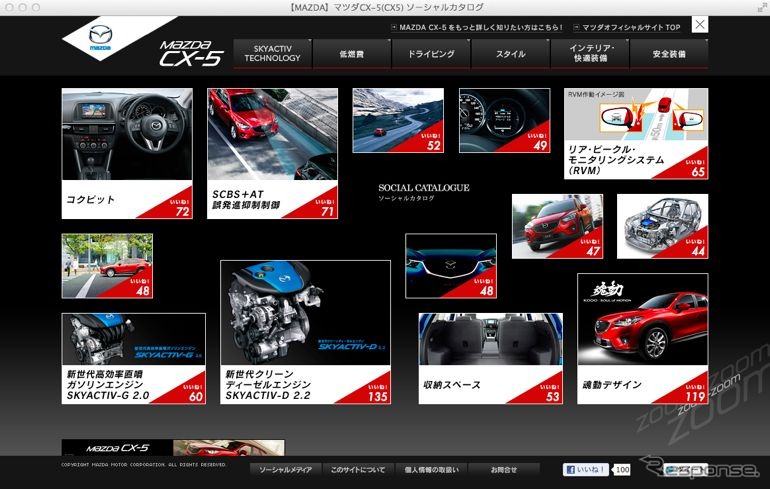770x489 pixels.
Task: Open the スタイル tab
Action: (510, 54)
